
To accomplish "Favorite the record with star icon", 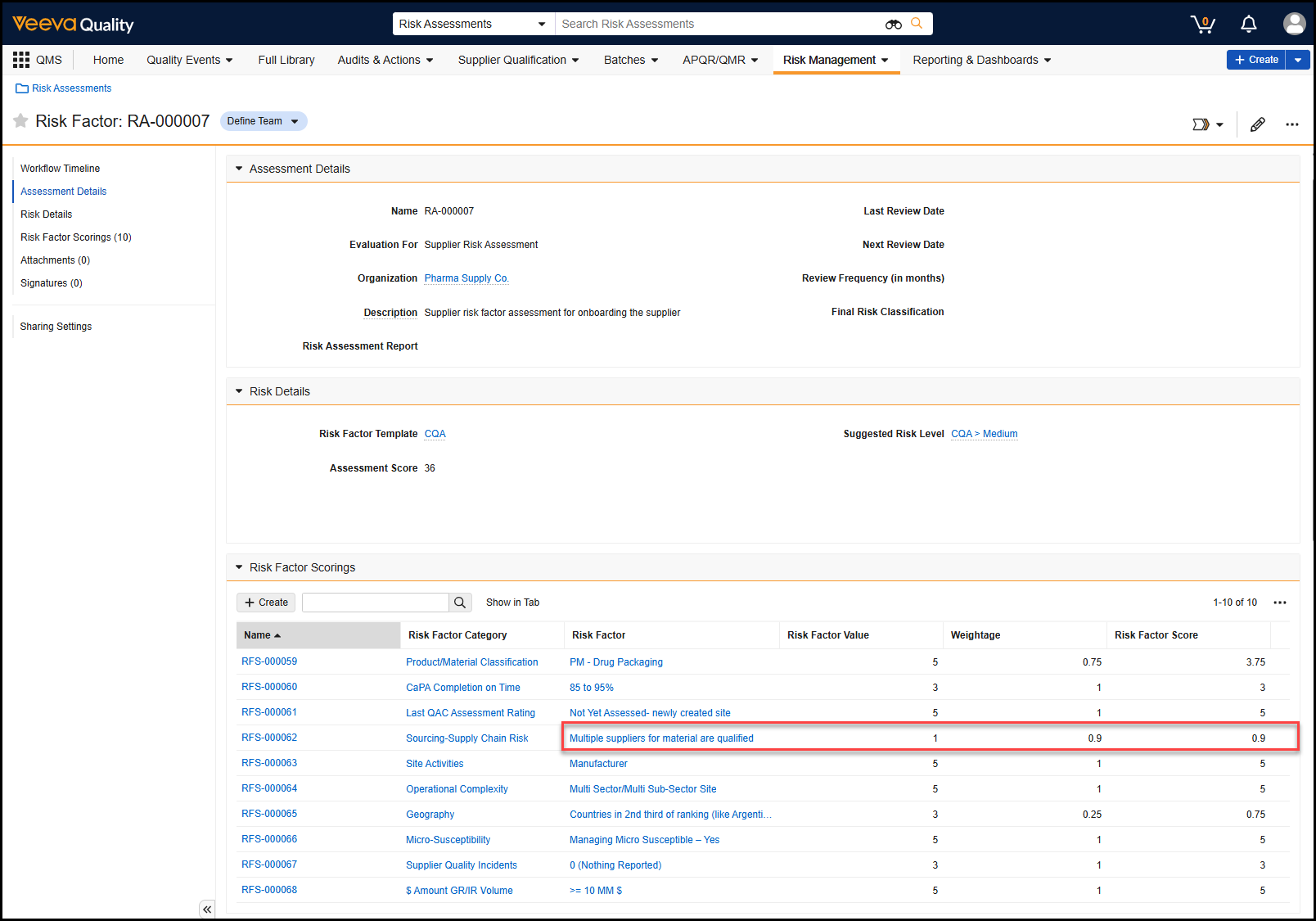I will coord(21,121).
